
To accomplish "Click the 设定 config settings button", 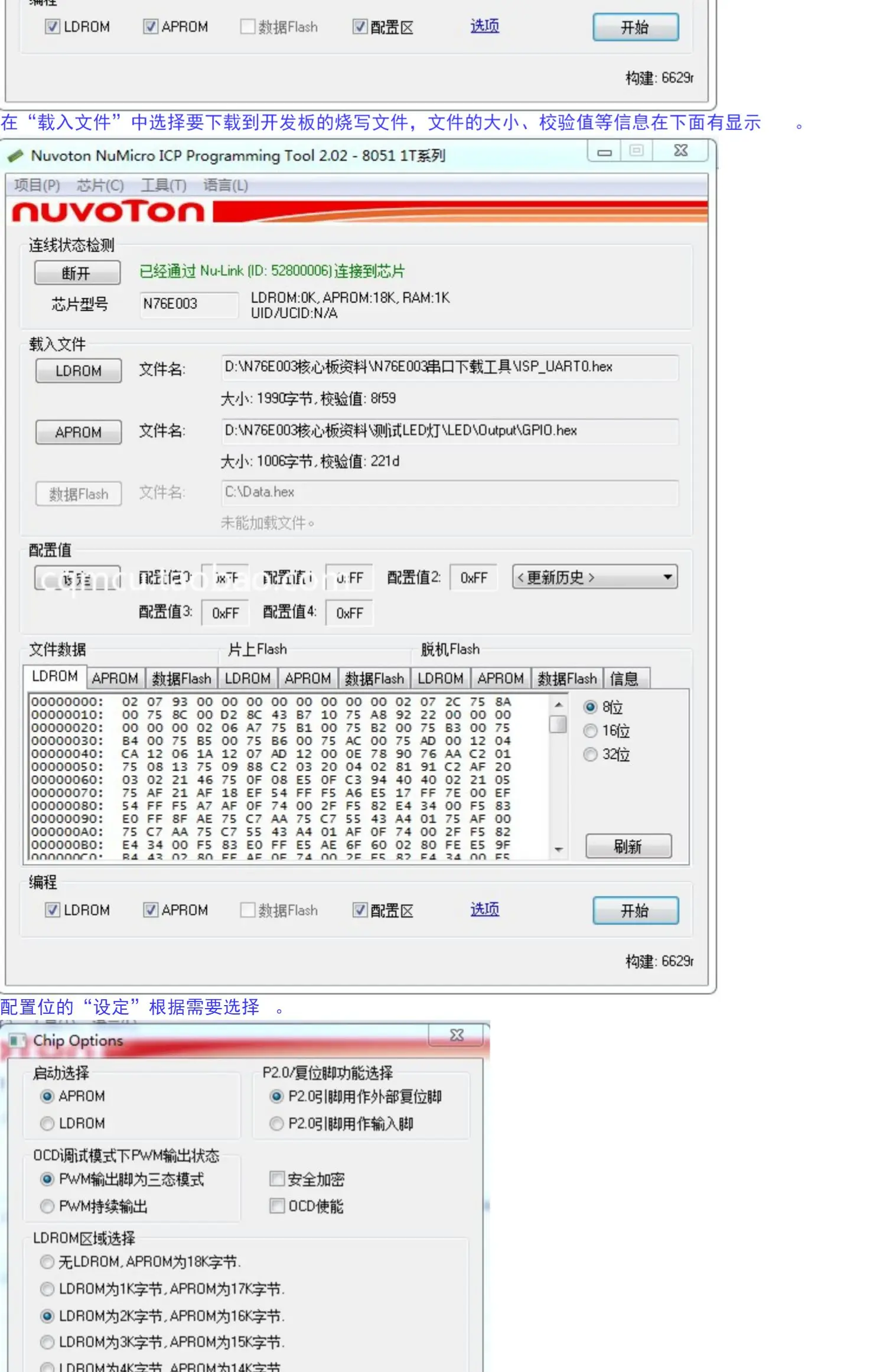I will pyautogui.click(x=77, y=578).
